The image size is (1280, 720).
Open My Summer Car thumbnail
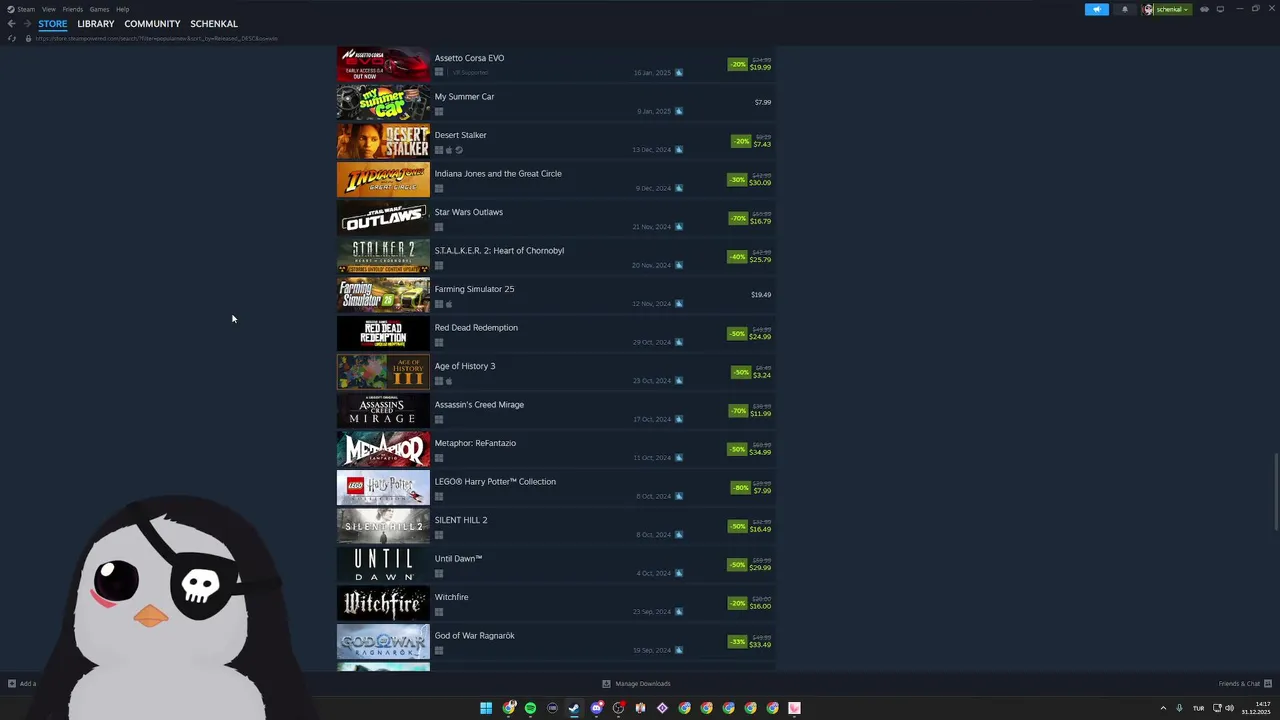pyautogui.click(x=383, y=102)
